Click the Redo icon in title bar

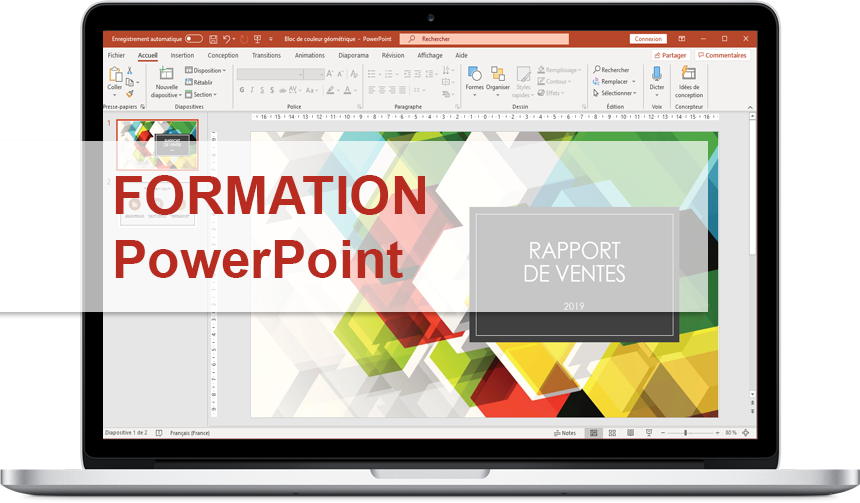click(244, 39)
